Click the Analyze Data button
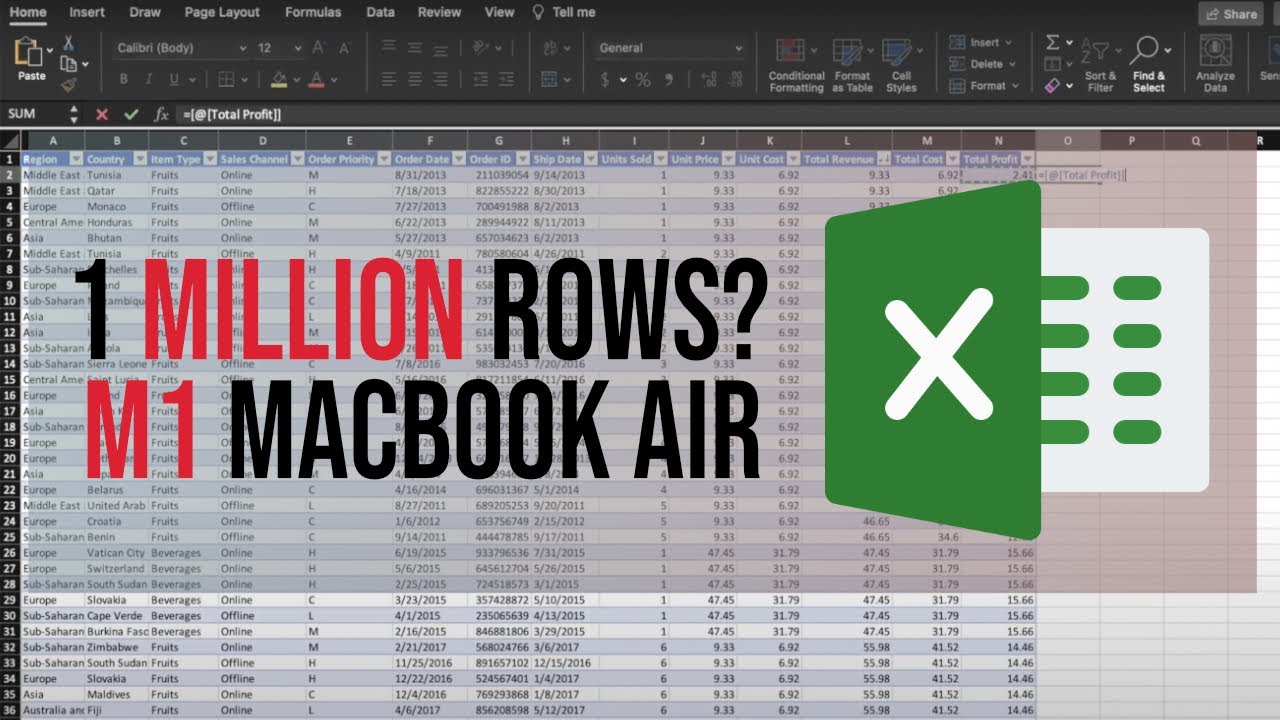The height and width of the screenshot is (720, 1280). tap(1215, 66)
